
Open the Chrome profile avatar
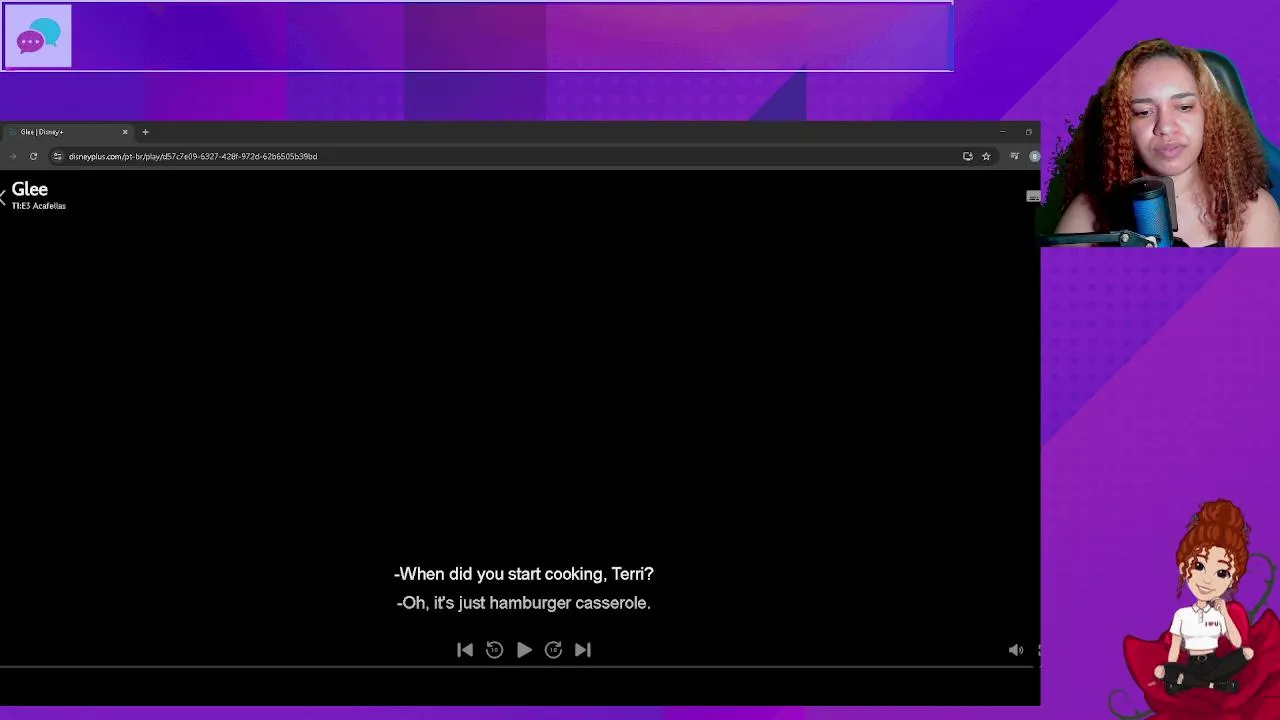pyautogui.click(x=1034, y=156)
